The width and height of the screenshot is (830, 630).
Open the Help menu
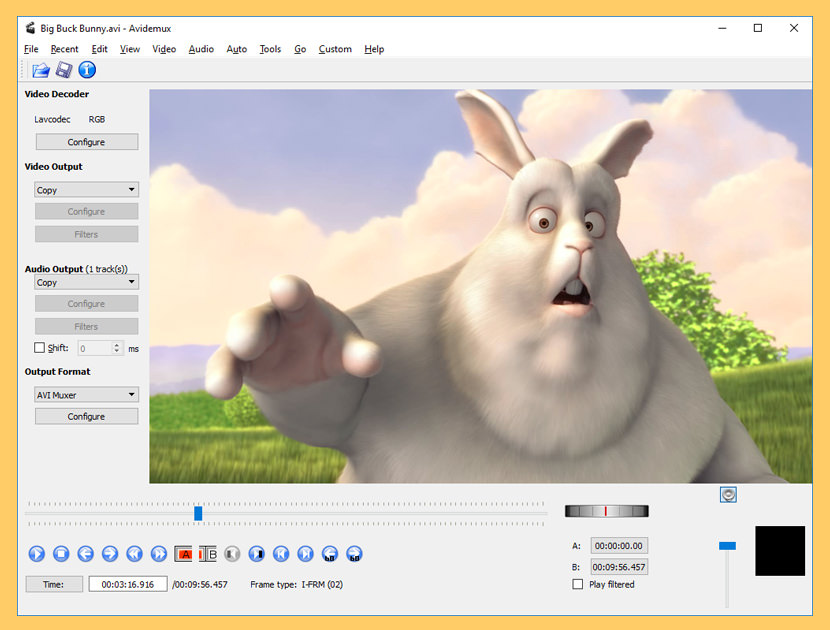[x=374, y=49]
